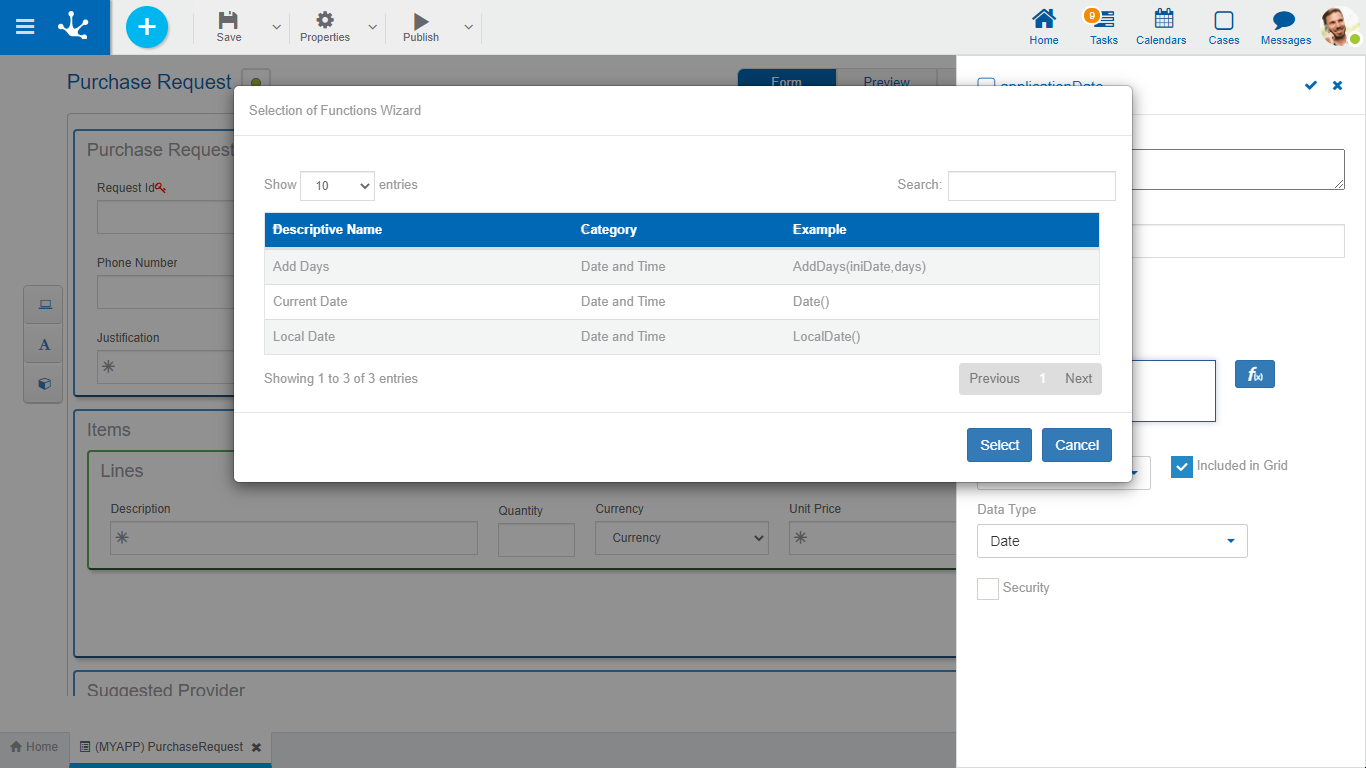Cancel the Functions Wizard dialog
The image size is (1366, 768).
coord(1076,445)
